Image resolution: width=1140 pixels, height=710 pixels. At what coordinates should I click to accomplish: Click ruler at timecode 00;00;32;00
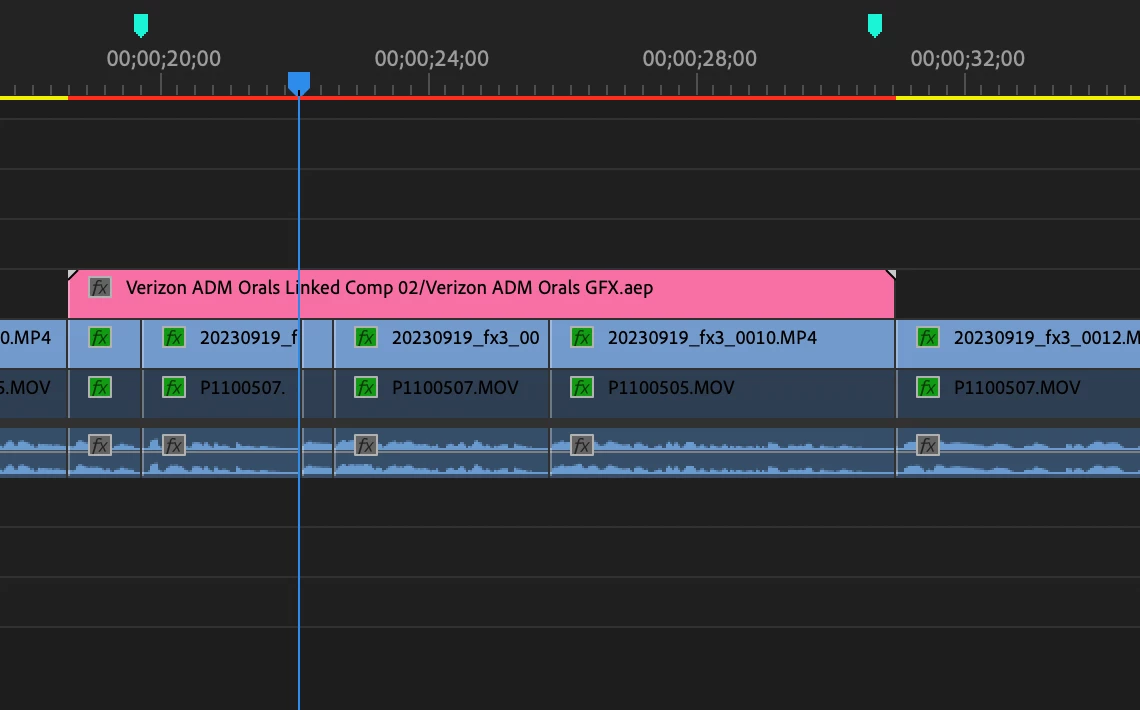click(x=968, y=59)
